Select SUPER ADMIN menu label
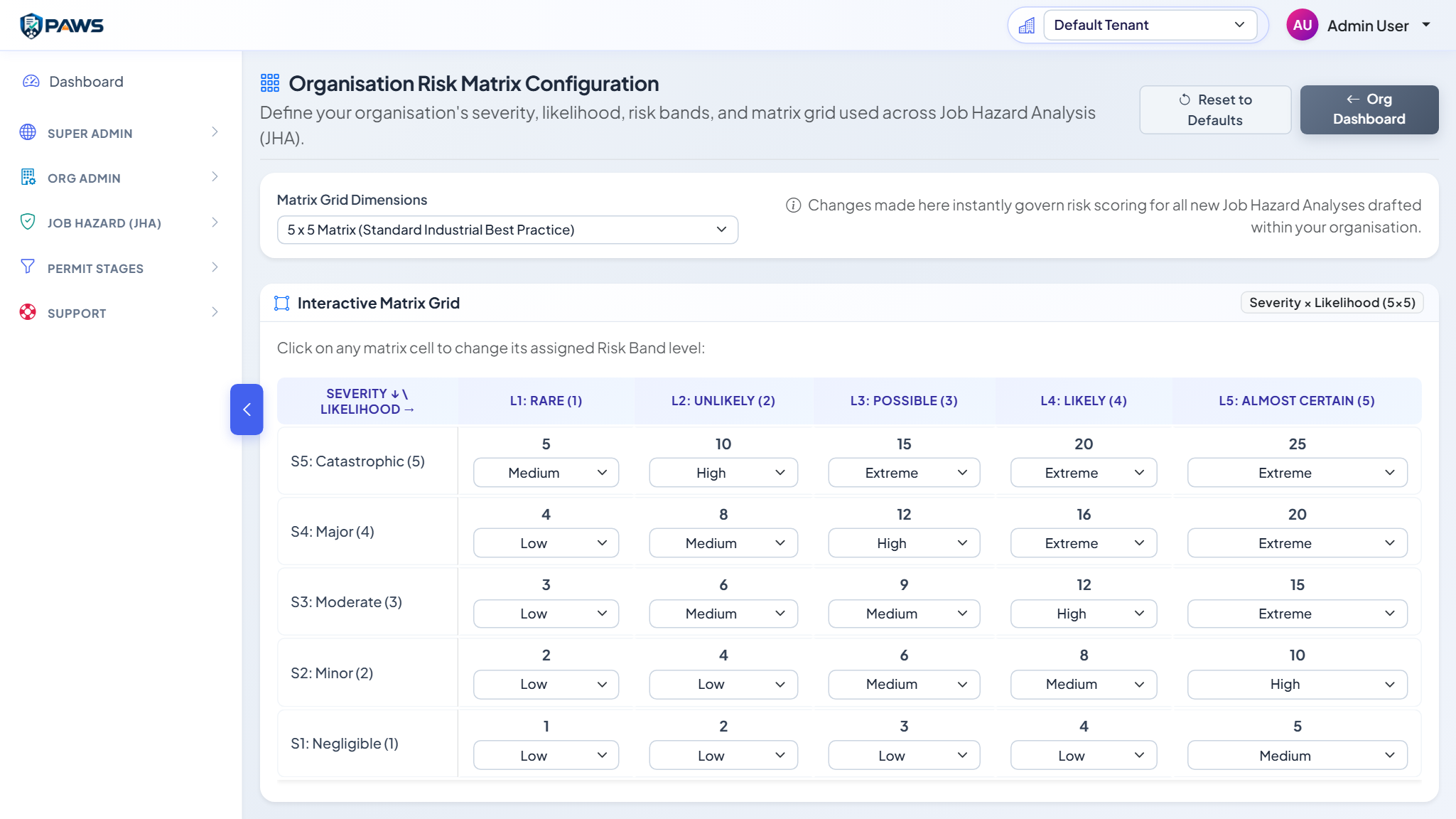This screenshot has width=1456, height=819. 90,134
